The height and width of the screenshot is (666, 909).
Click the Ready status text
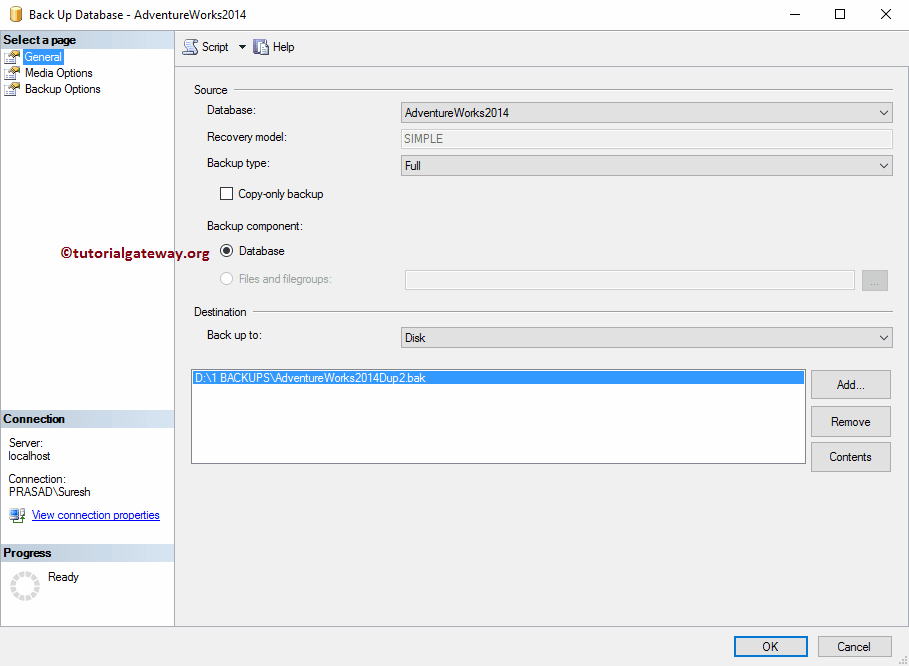[x=63, y=577]
